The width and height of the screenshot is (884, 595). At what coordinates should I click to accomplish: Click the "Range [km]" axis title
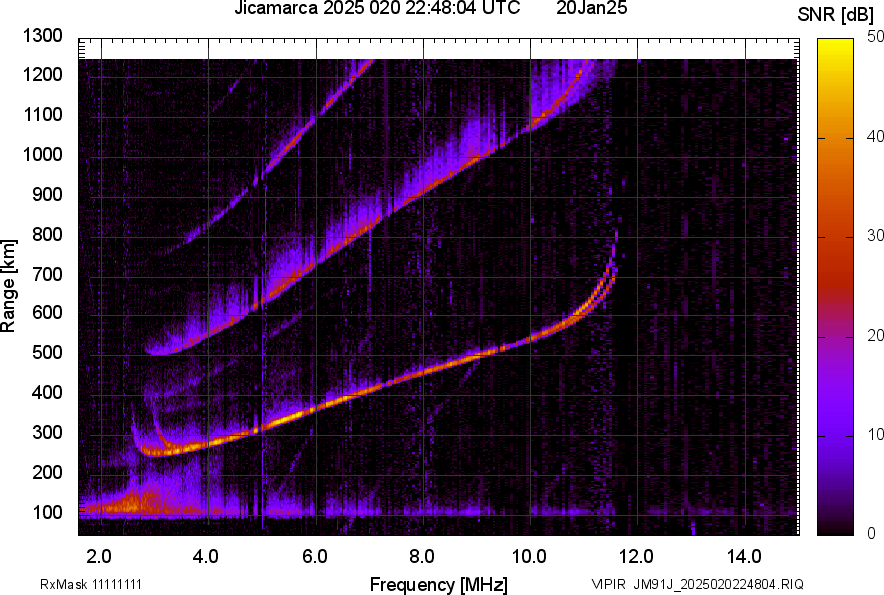pyautogui.click(x=8, y=286)
